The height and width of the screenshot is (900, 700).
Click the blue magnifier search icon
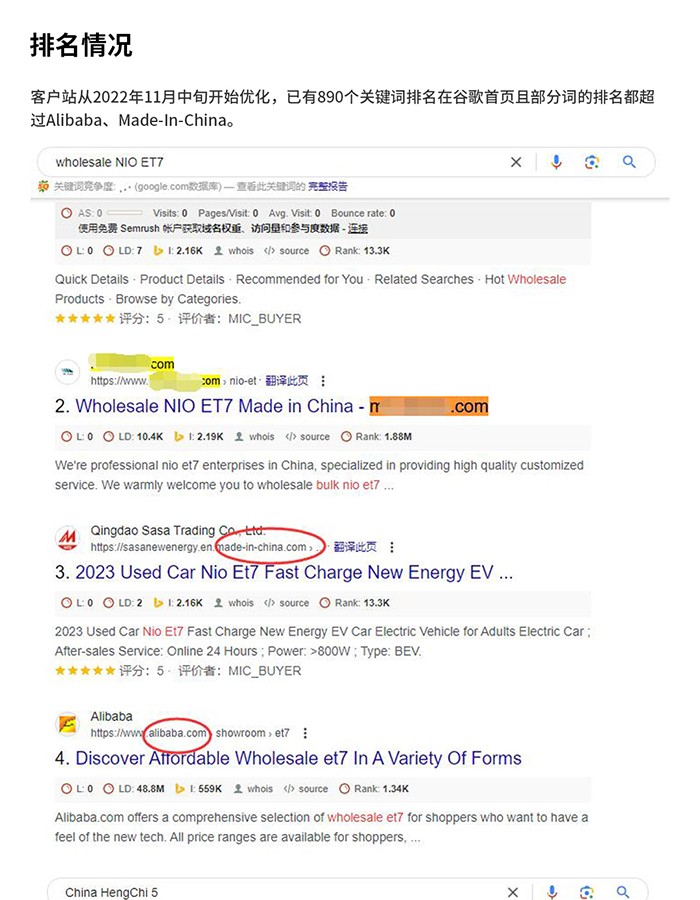click(629, 162)
